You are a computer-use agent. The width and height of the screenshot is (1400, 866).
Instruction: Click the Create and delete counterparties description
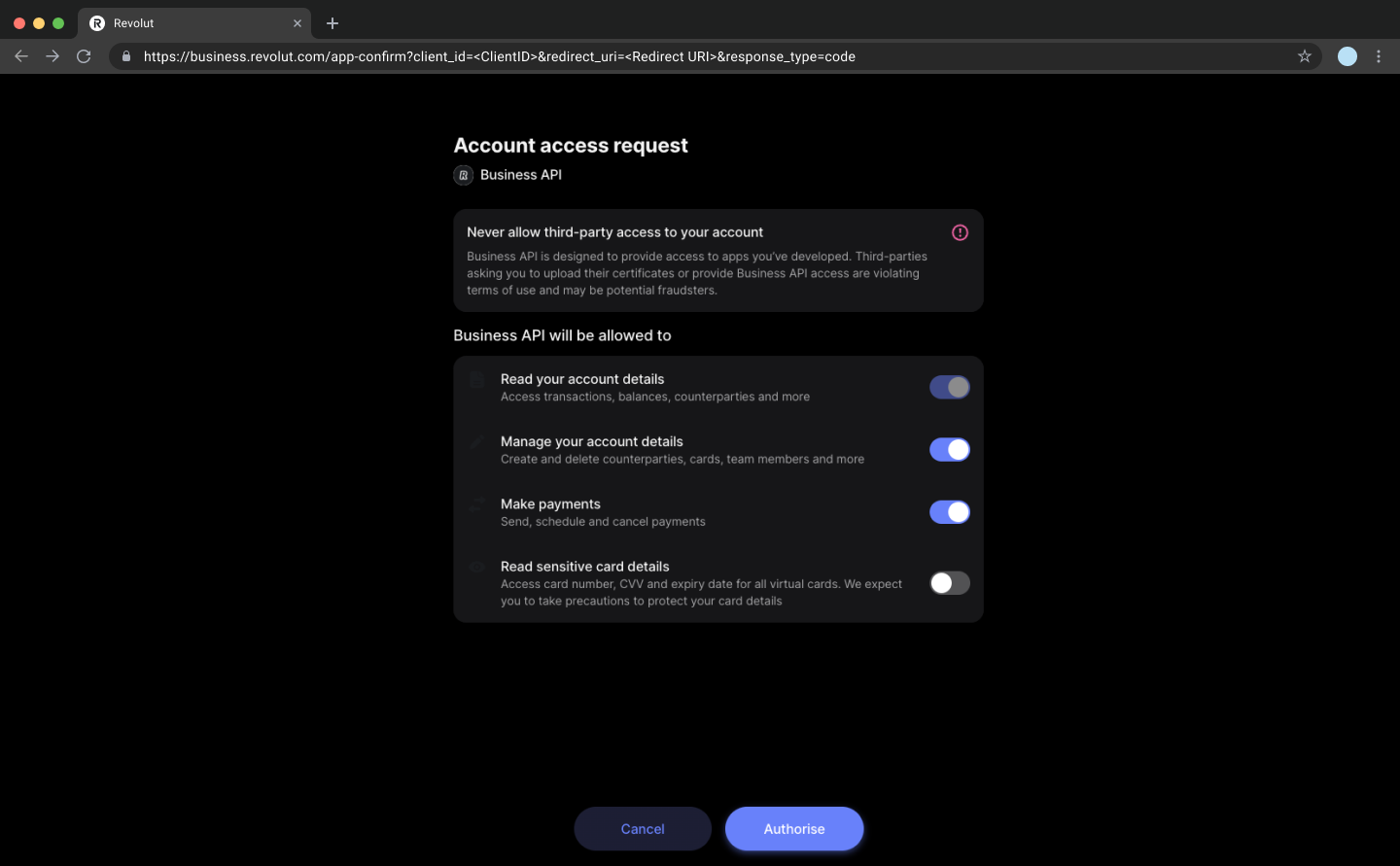(x=682, y=459)
